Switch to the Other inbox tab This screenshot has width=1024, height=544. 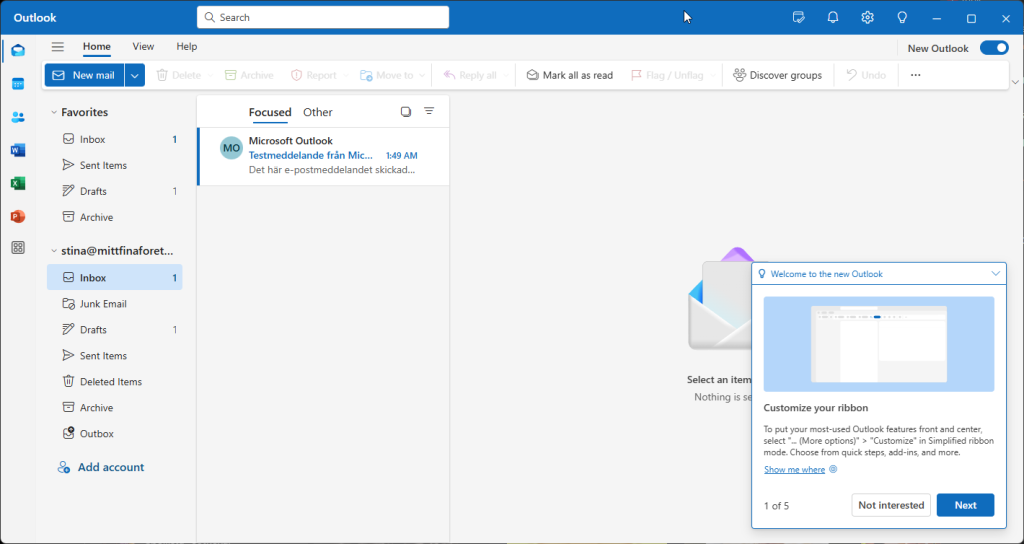click(317, 112)
